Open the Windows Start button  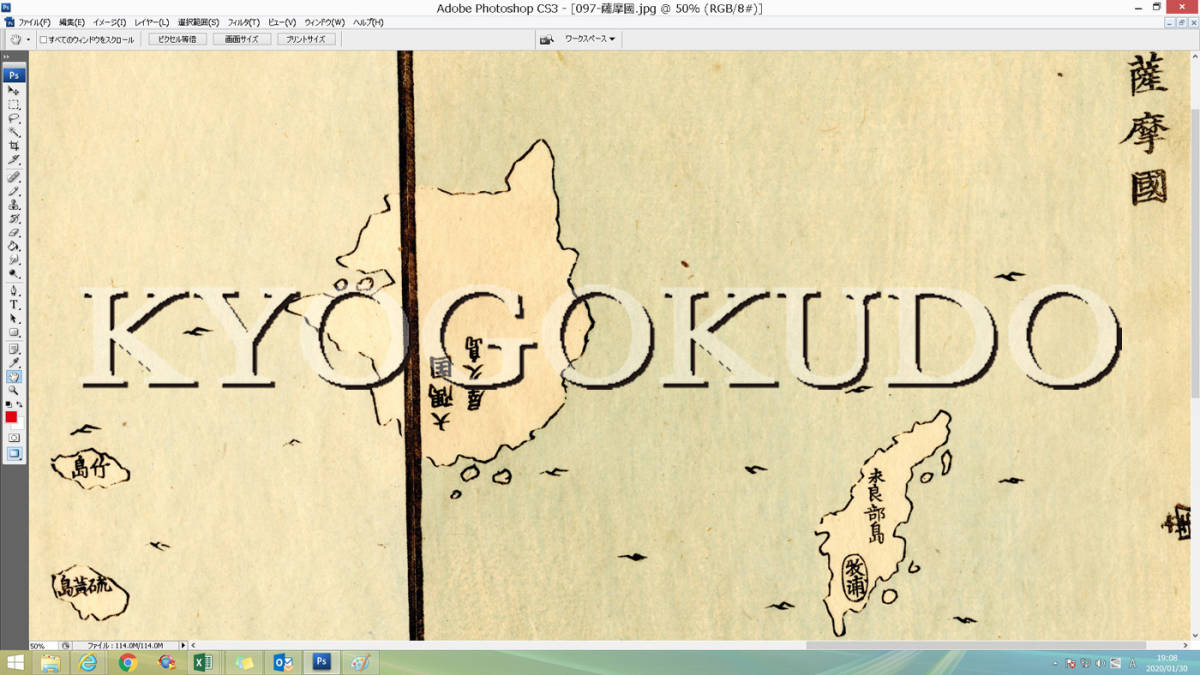(14, 663)
